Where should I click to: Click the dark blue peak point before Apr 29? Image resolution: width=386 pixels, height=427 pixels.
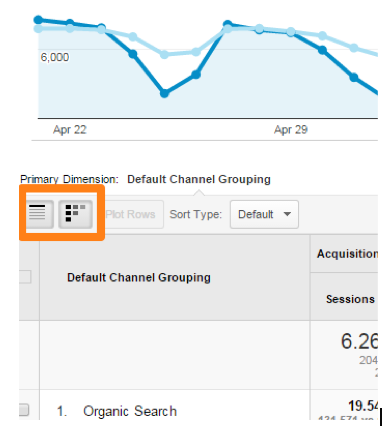click(228, 24)
